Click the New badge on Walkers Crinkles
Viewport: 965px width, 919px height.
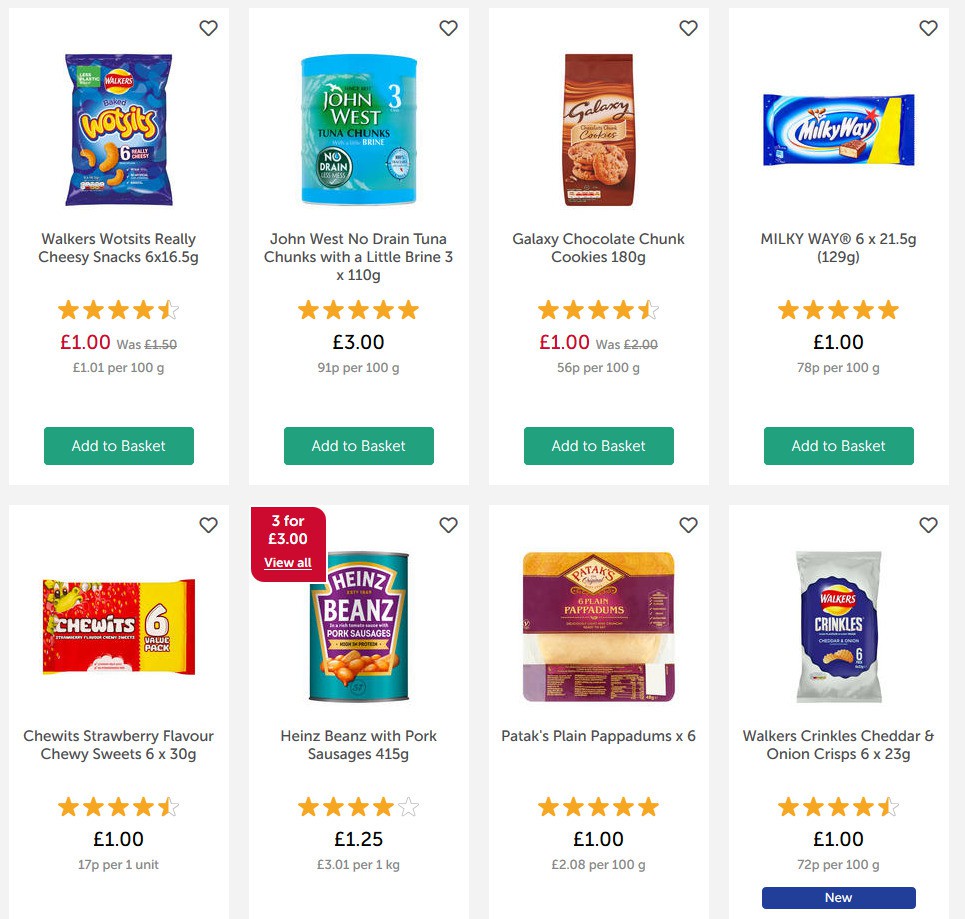(x=838, y=897)
